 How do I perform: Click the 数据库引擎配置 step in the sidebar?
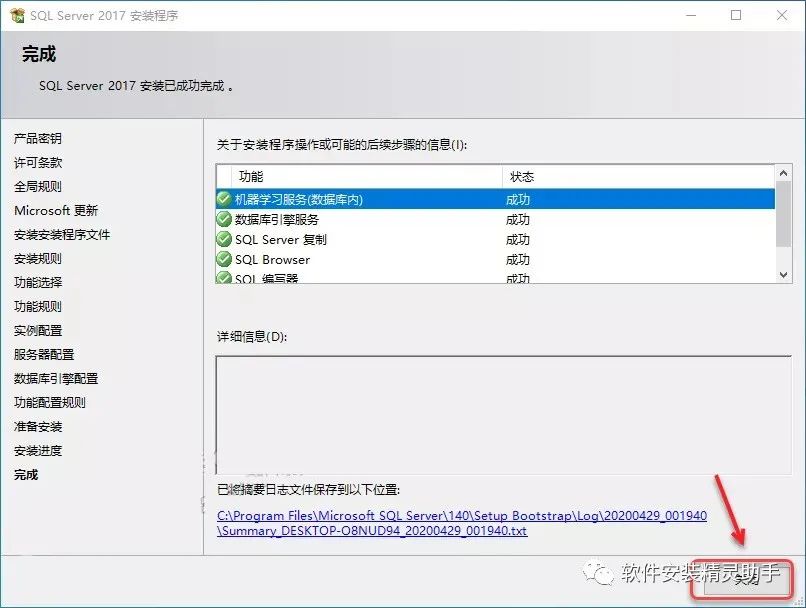56,379
